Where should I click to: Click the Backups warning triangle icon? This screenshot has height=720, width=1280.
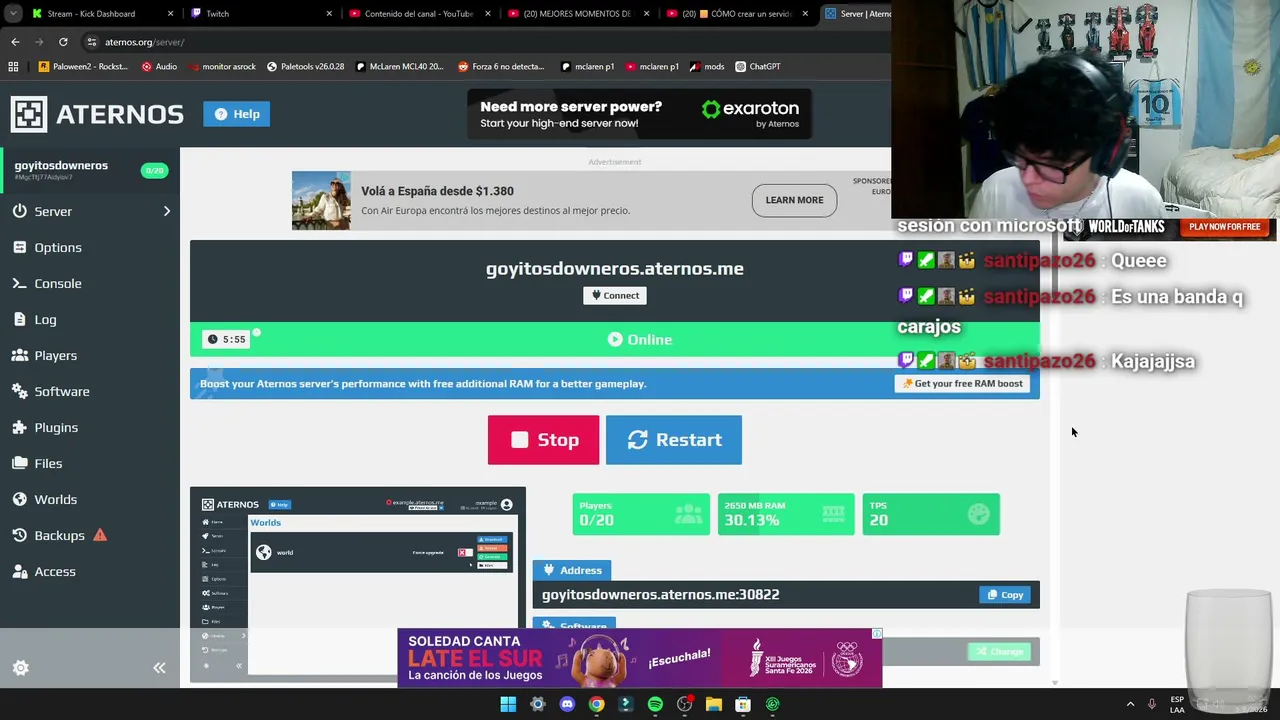tap(100, 535)
